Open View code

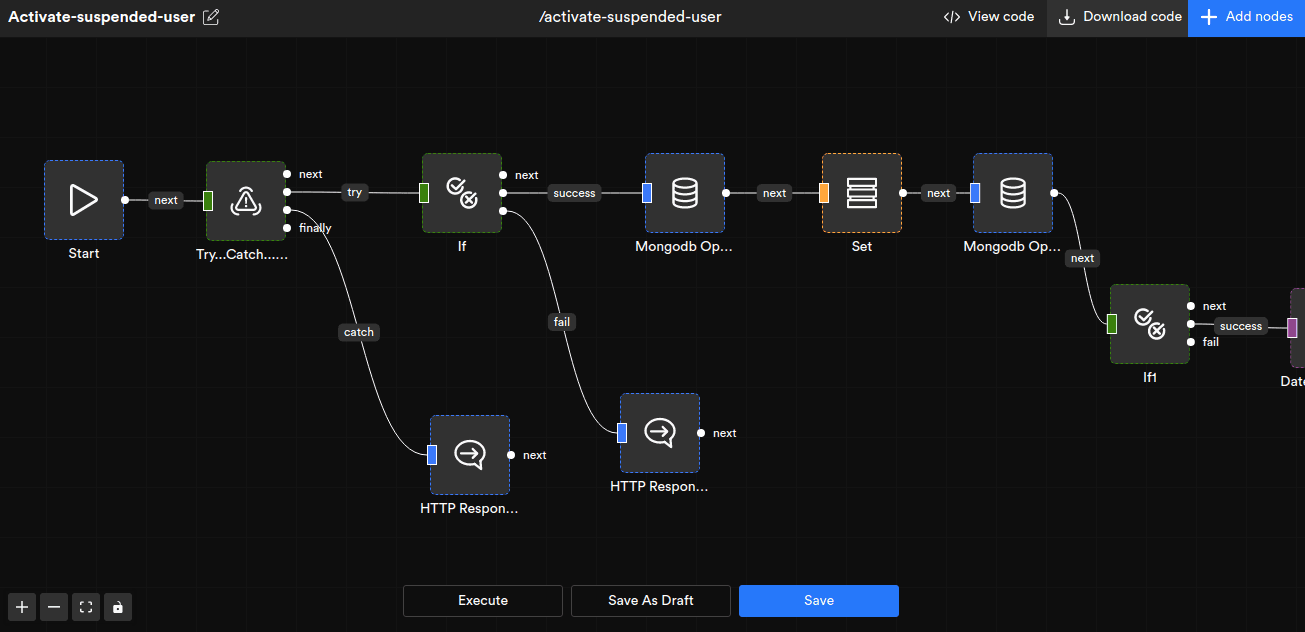point(989,17)
